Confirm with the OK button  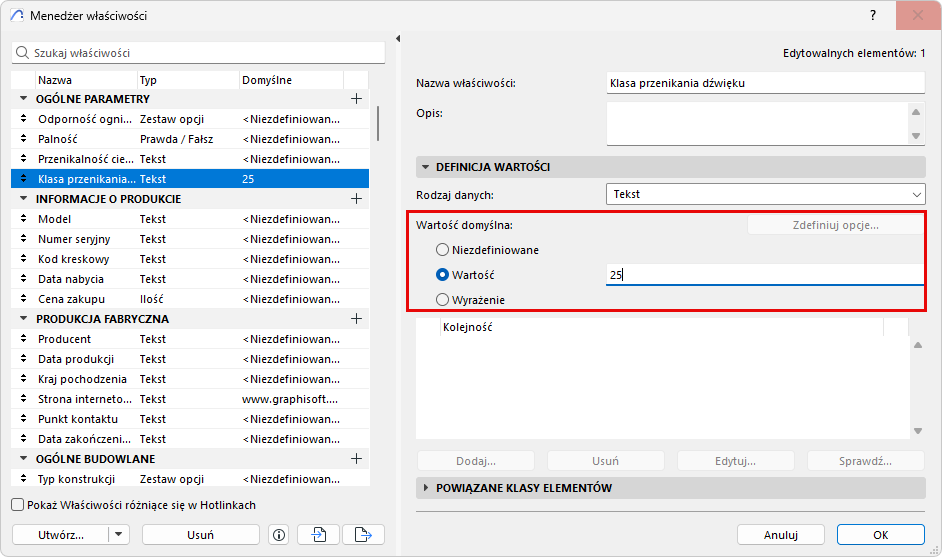(881, 535)
